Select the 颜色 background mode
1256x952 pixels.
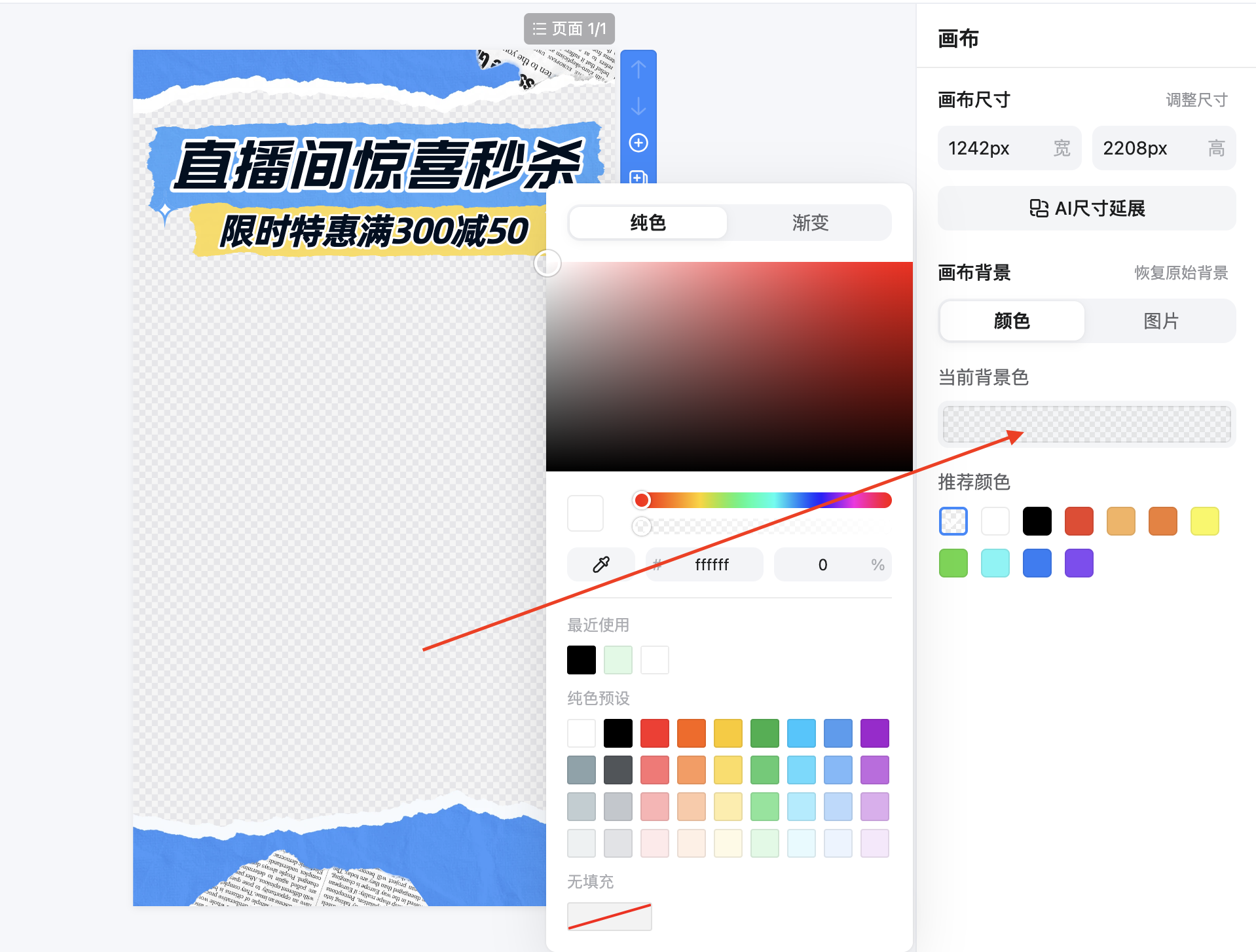[1011, 321]
